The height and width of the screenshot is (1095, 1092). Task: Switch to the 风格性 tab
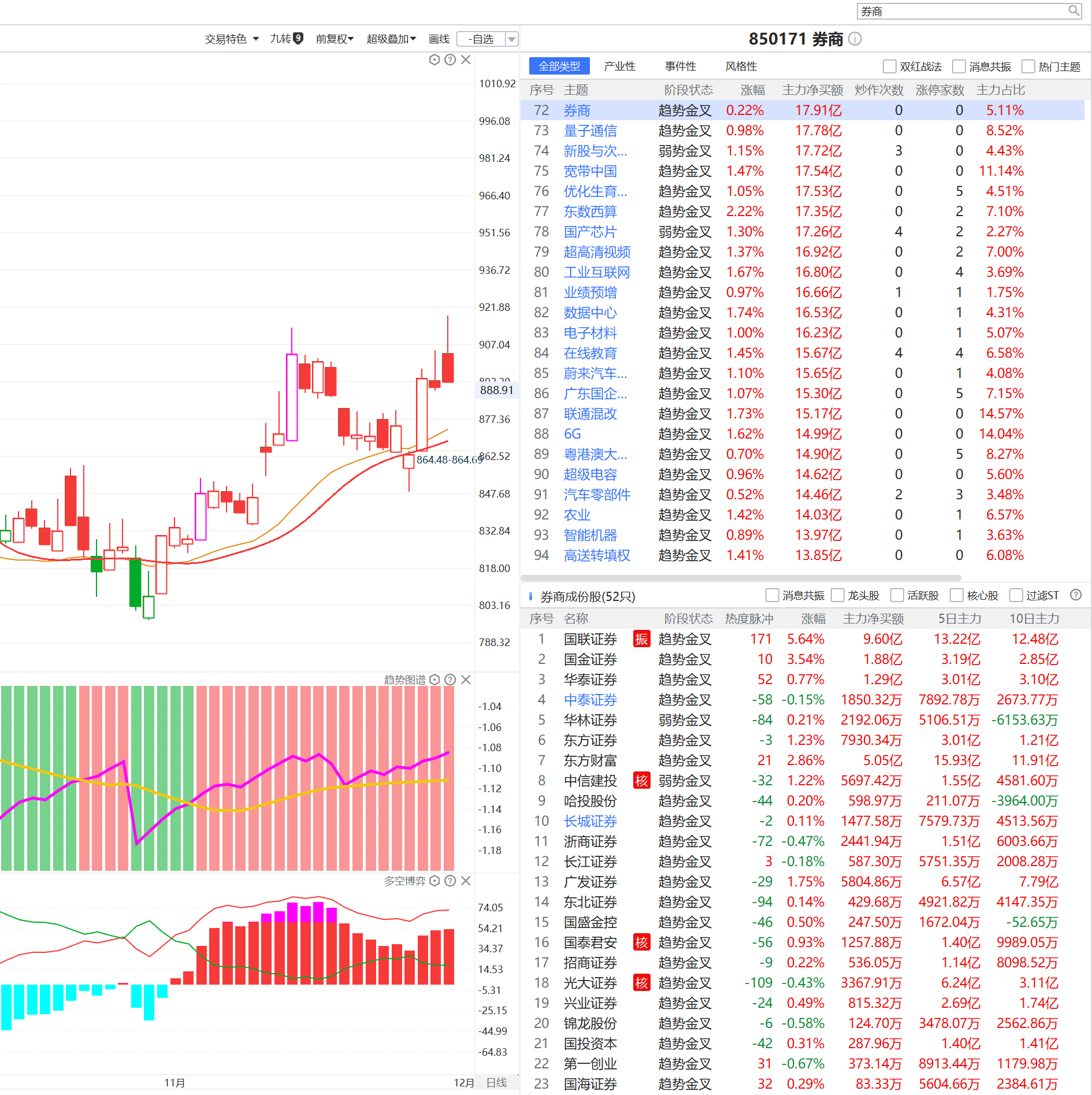coord(741,66)
